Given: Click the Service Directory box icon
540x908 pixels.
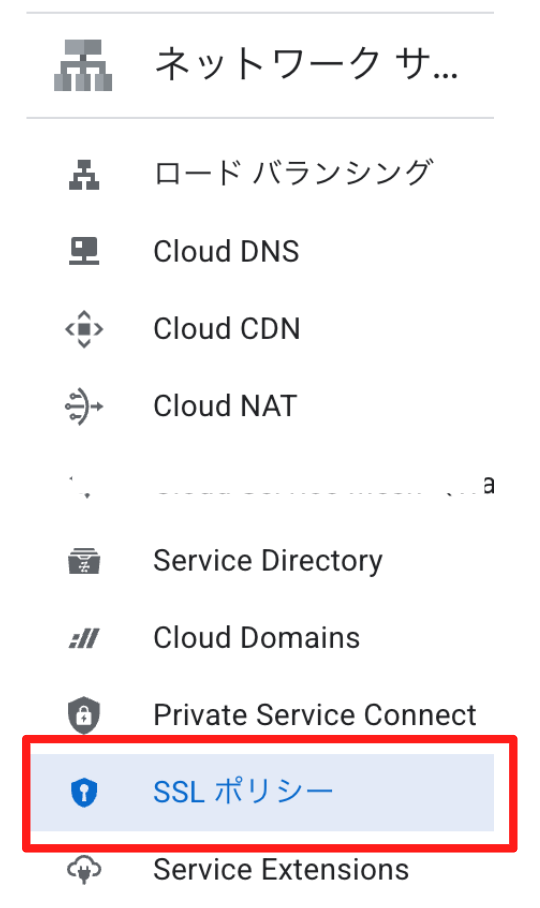Looking at the screenshot, I should [84, 561].
